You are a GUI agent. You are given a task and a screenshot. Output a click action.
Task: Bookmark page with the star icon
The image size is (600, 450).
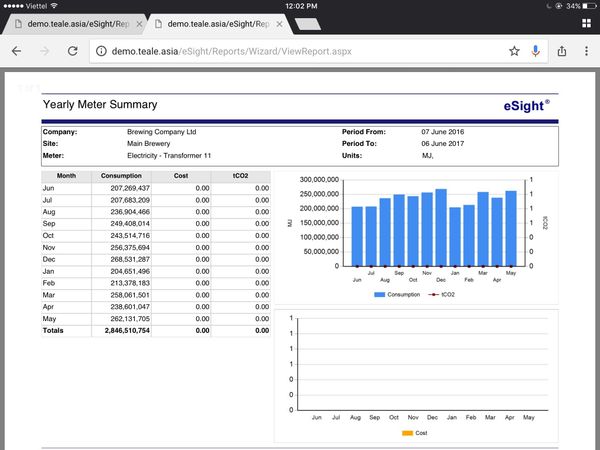(514, 51)
